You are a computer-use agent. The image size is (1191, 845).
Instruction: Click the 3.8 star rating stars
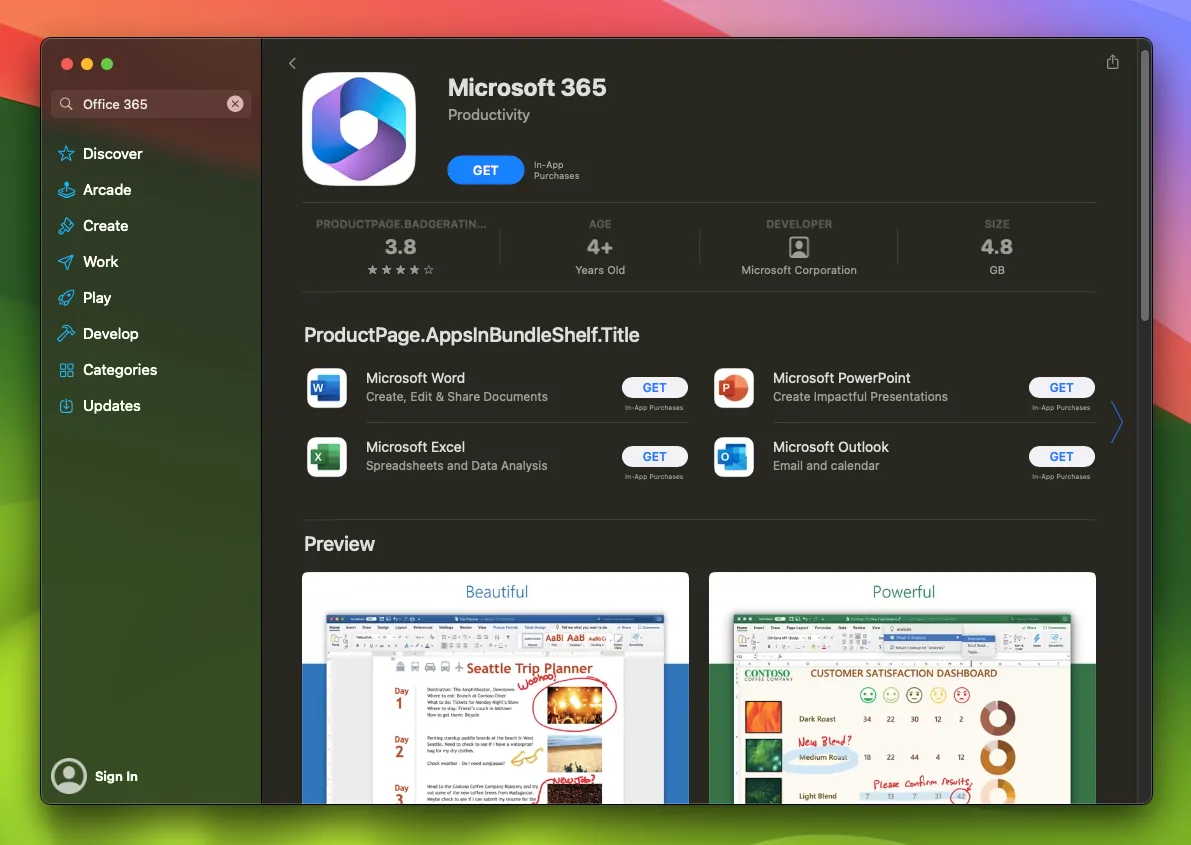coord(400,268)
